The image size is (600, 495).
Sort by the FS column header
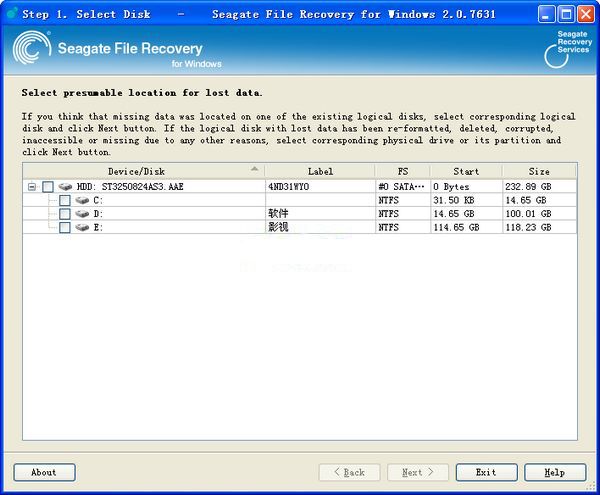(403, 171)
